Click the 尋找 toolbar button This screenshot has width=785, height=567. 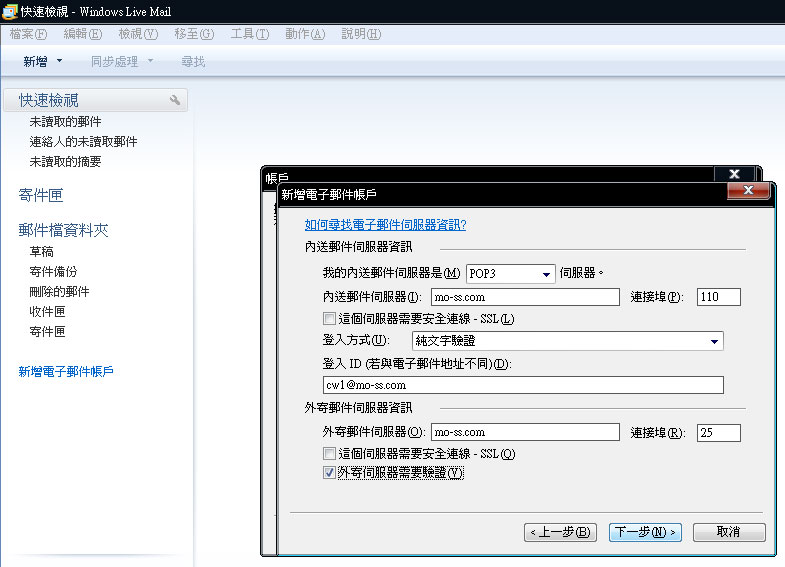tap(193, 62)
